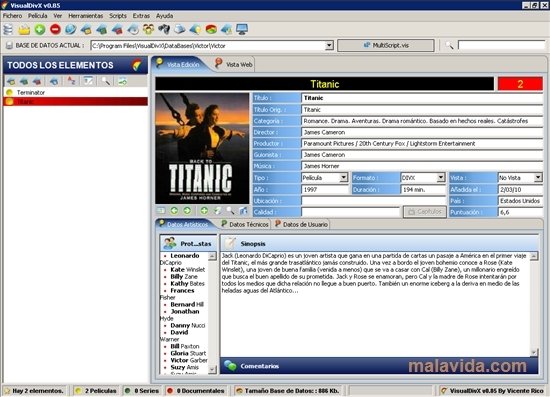Click the magnifier icon under the movie cover
The image size is (550, 397).
click(x=230, y=211)
